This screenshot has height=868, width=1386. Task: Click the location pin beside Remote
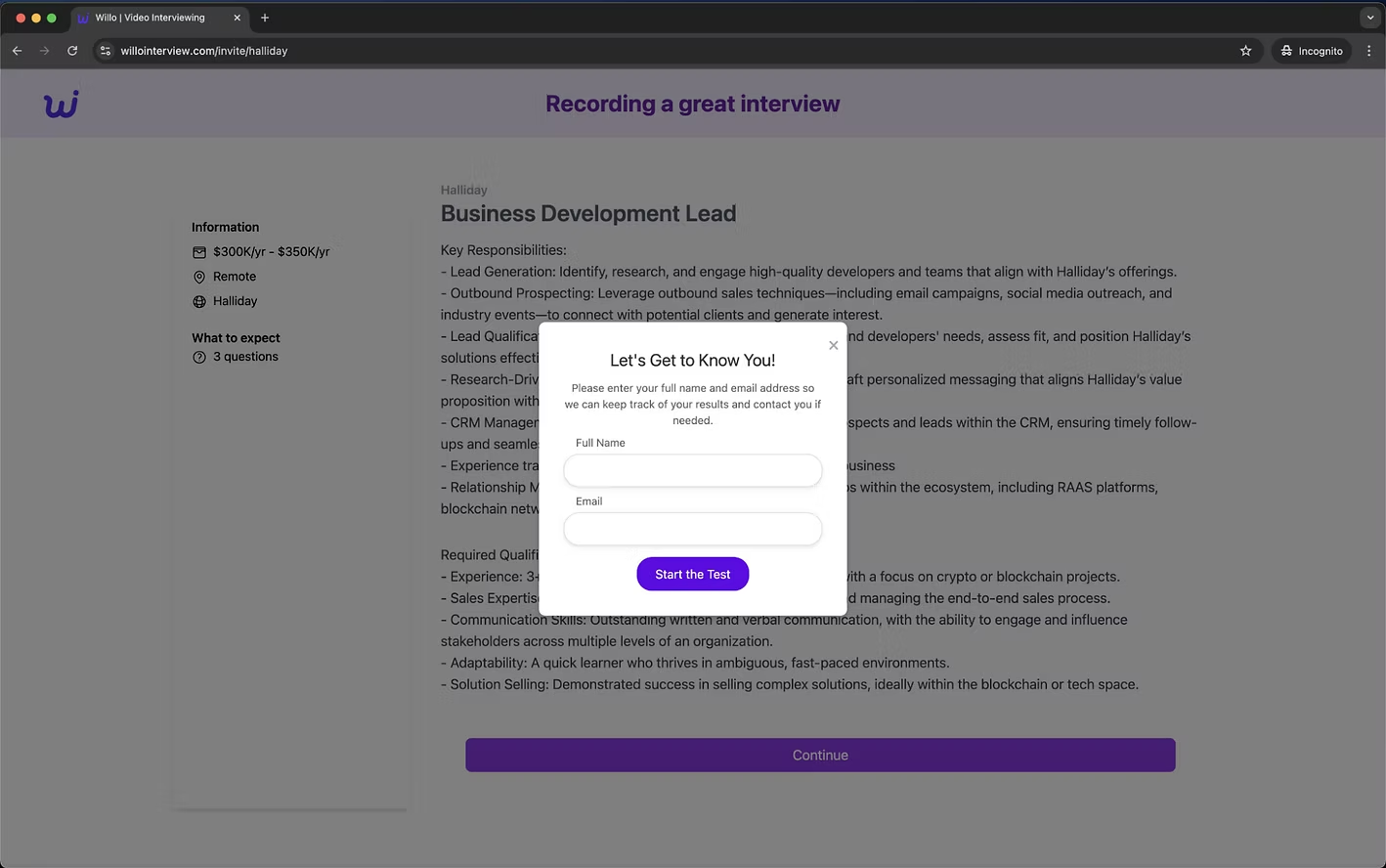(x=198, y=277)
